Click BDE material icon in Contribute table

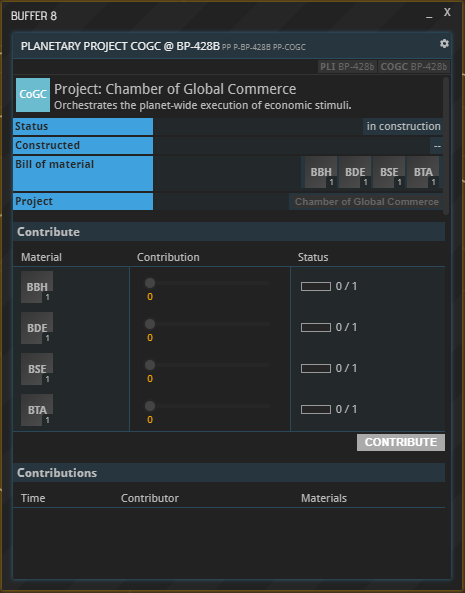[x=37, y=328]
